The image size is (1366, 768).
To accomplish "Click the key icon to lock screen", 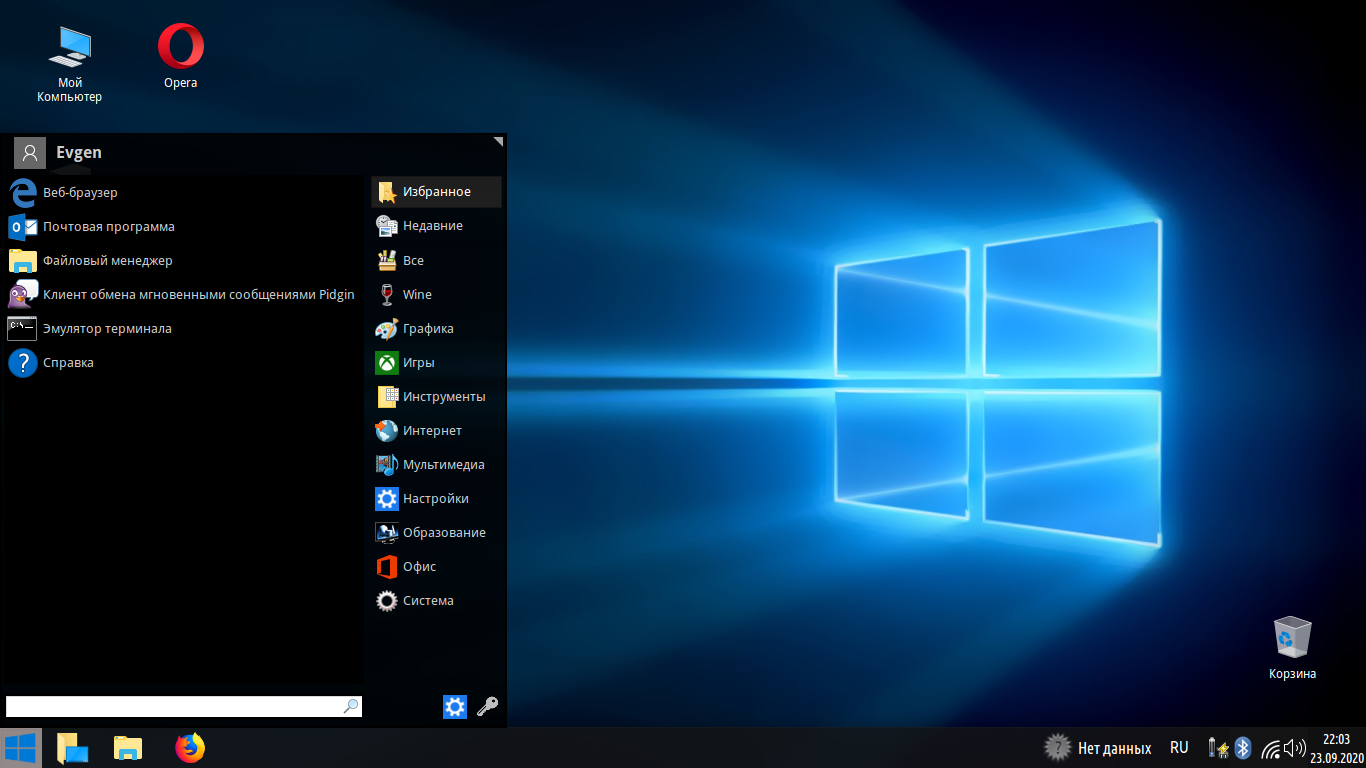I will 487,707.
